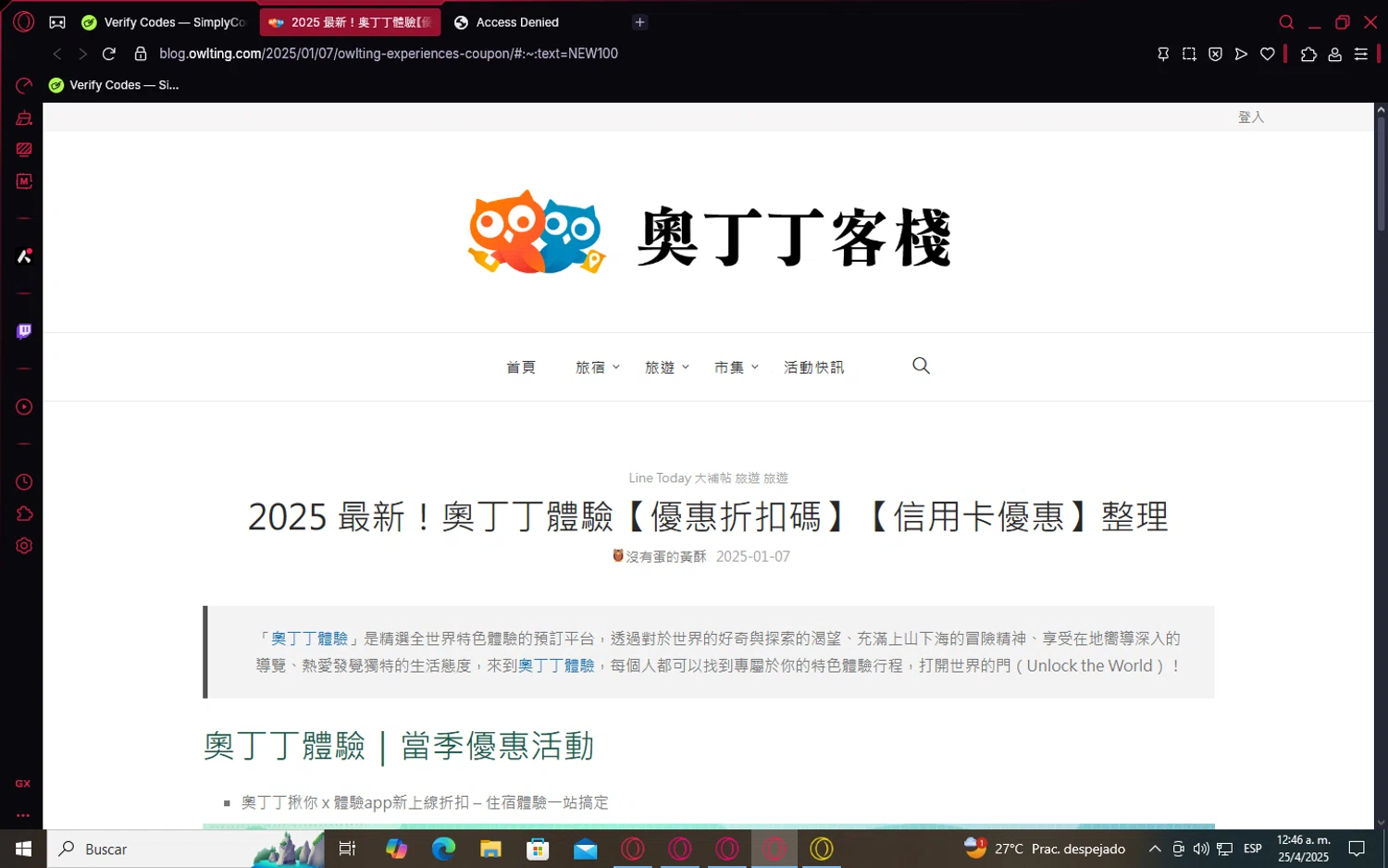
Task: Open Microsoft Edge from the taskbar
Action: pyautogui.click(x=443, y=849)
